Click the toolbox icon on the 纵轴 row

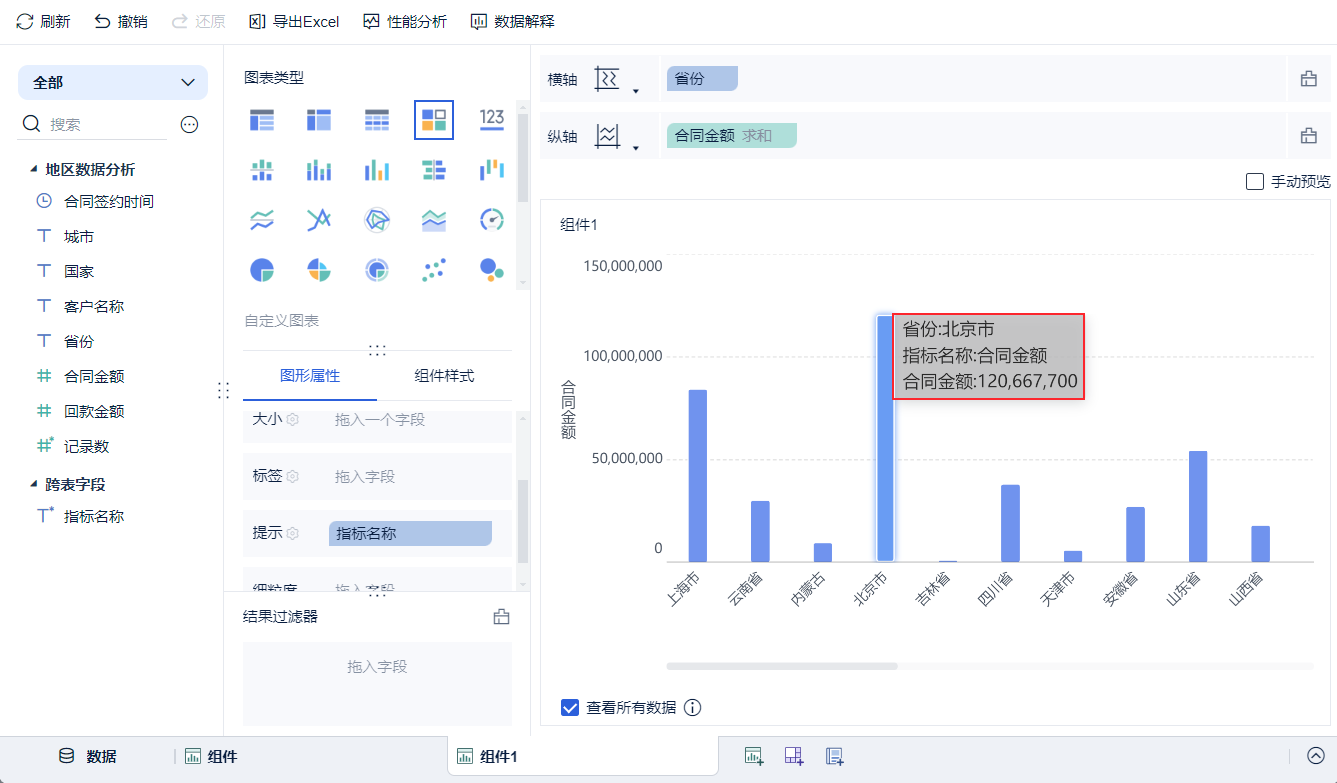point(1308,136)
